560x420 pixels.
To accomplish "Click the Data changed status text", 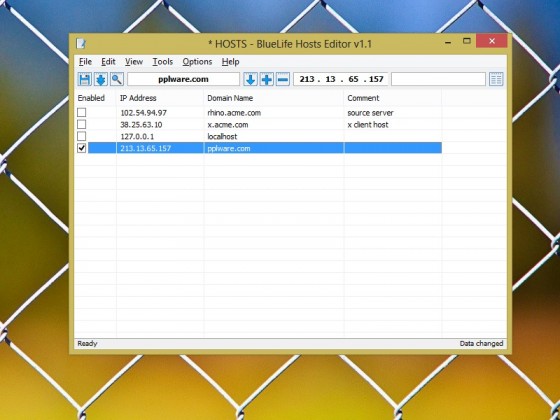I will click(x=481, y=344).
